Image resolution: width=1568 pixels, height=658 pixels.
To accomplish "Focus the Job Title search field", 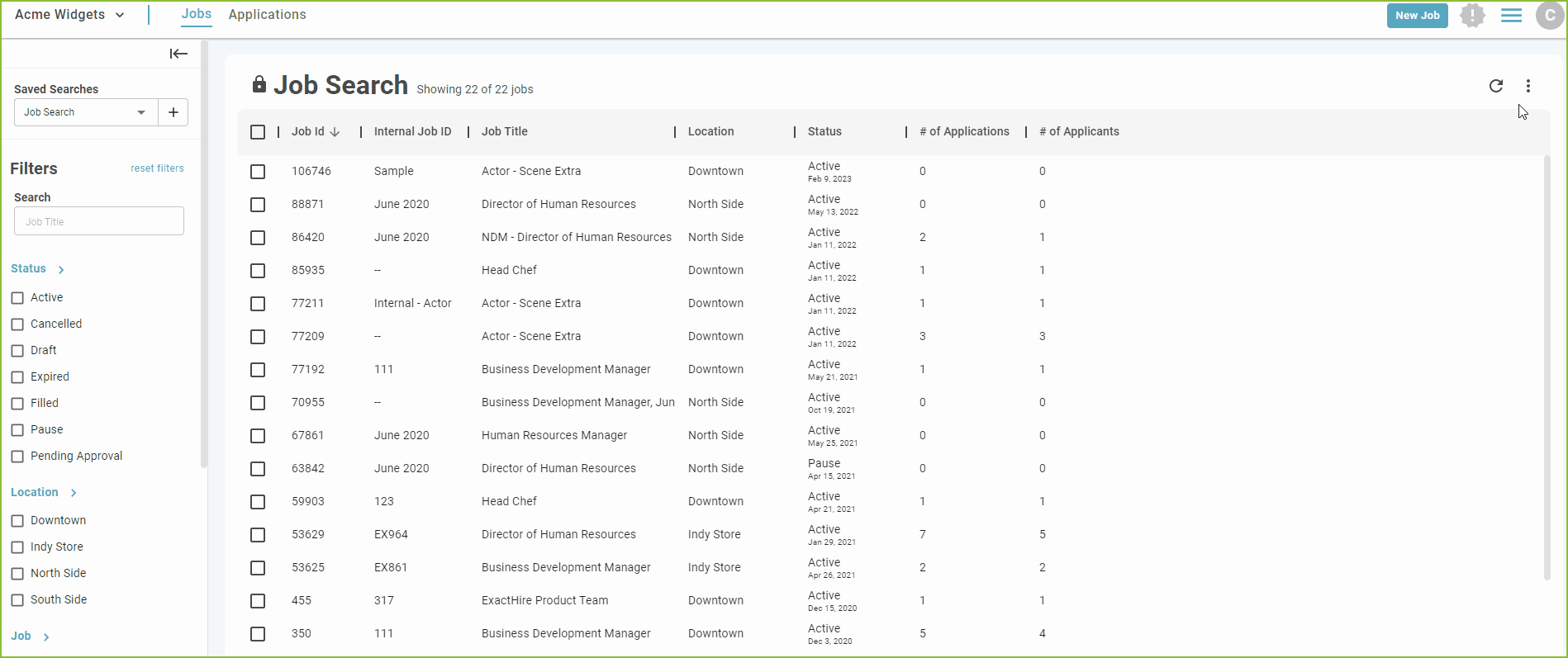I will coord(99,221).
